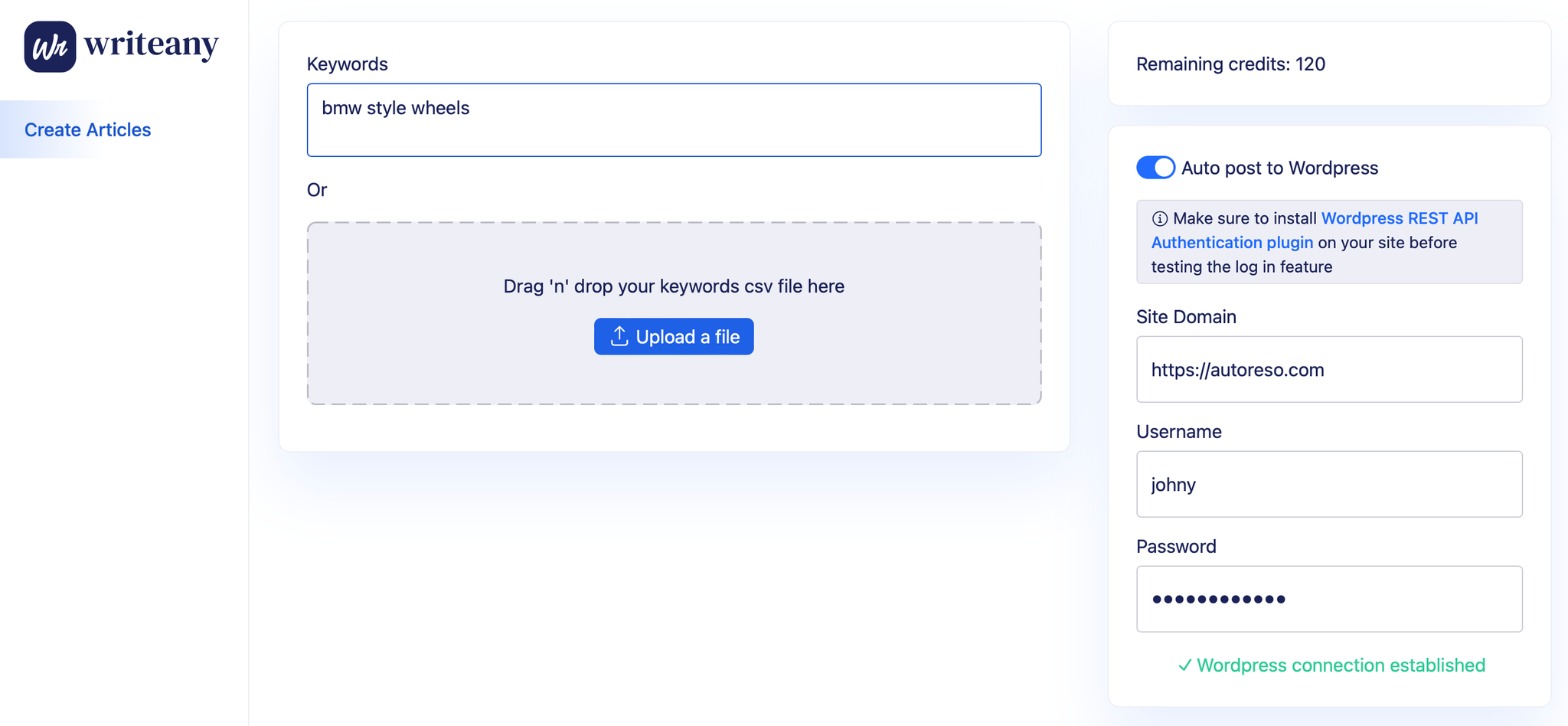
Task: Click the Username input field
Action: click(x=1329, y=484)
